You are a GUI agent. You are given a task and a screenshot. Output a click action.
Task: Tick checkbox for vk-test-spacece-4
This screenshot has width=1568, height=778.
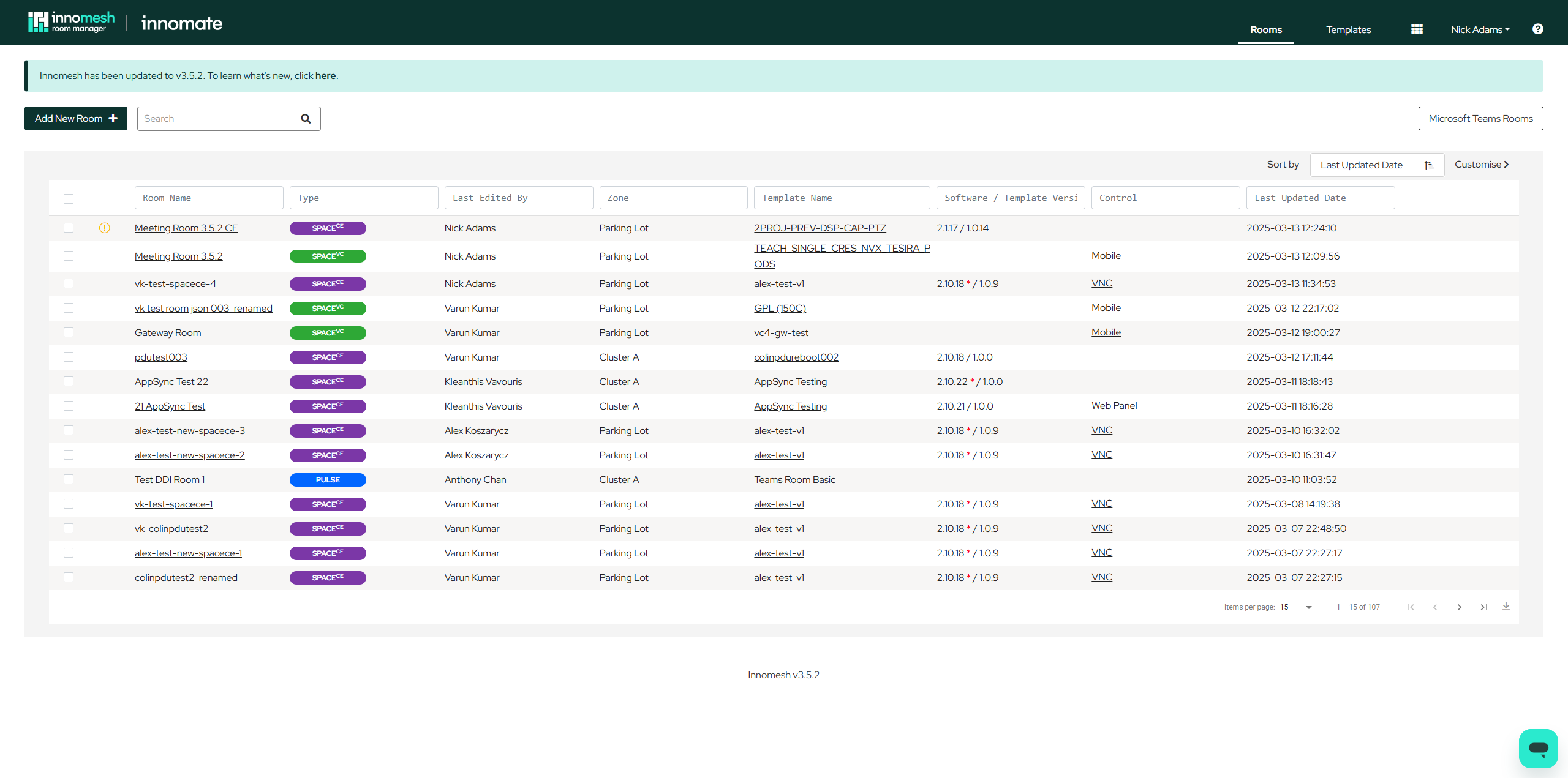coord(69,283)
